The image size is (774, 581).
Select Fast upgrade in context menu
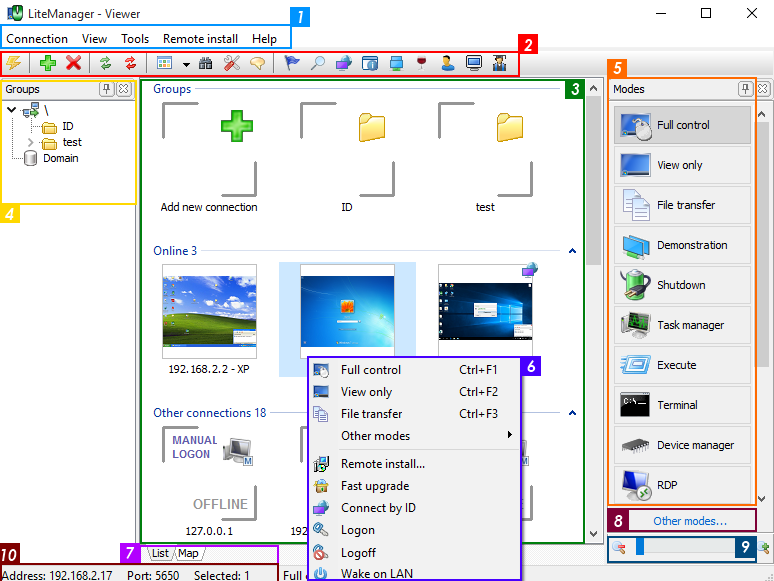[415, 486]
